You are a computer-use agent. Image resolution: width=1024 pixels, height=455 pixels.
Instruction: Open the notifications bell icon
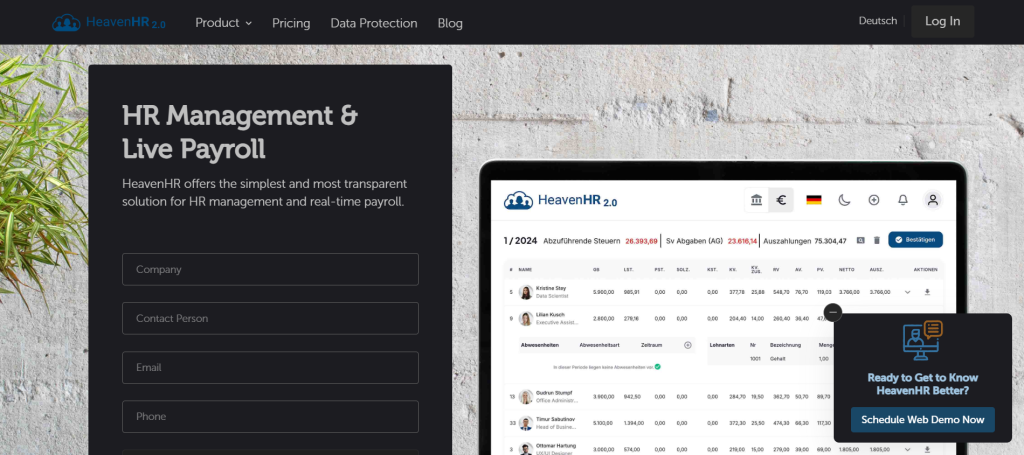(x=903, y=200)
